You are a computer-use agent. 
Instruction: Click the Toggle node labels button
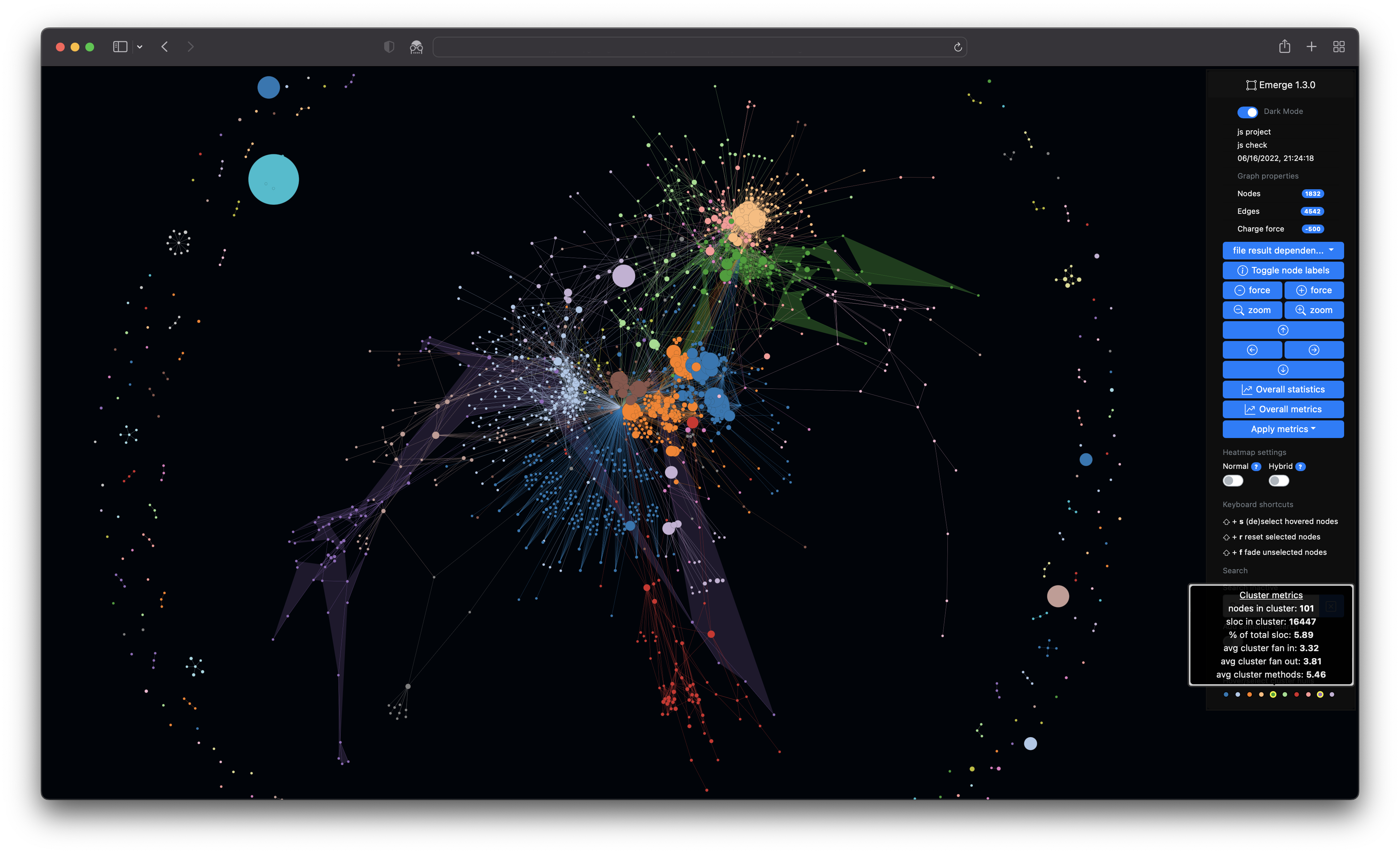coord(1283,270)
